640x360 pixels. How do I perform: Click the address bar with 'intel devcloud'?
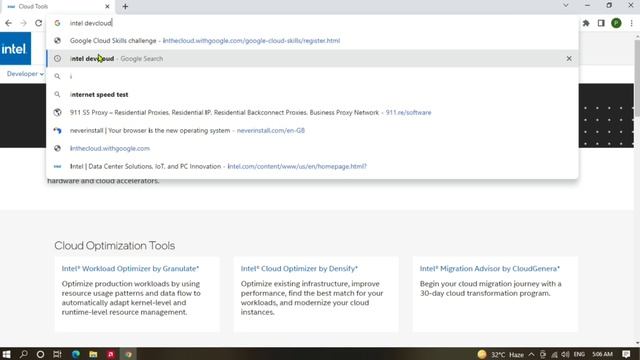(x=312, y=23)
